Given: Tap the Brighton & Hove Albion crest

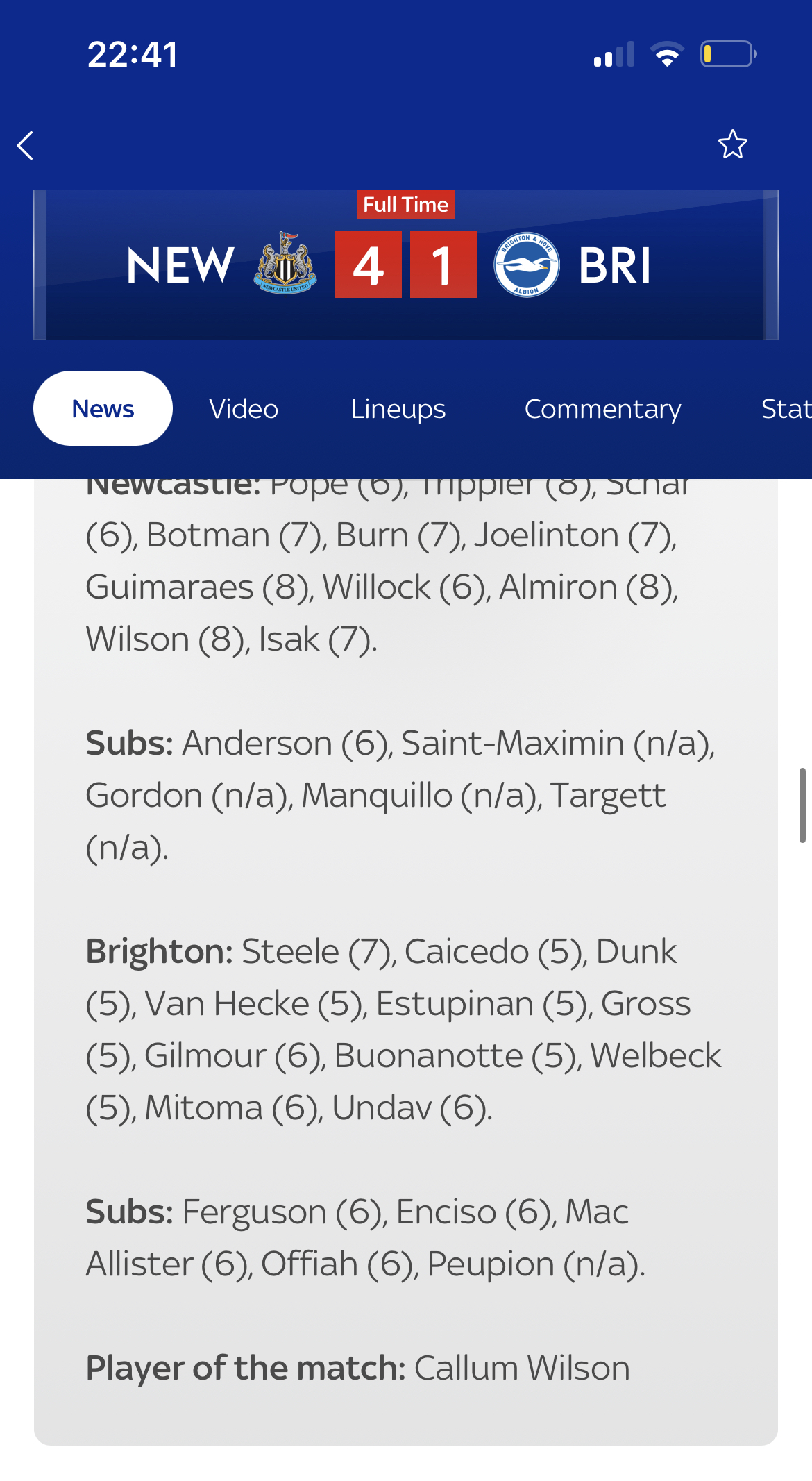Looking at the screenshot, I should pos(527,265).
